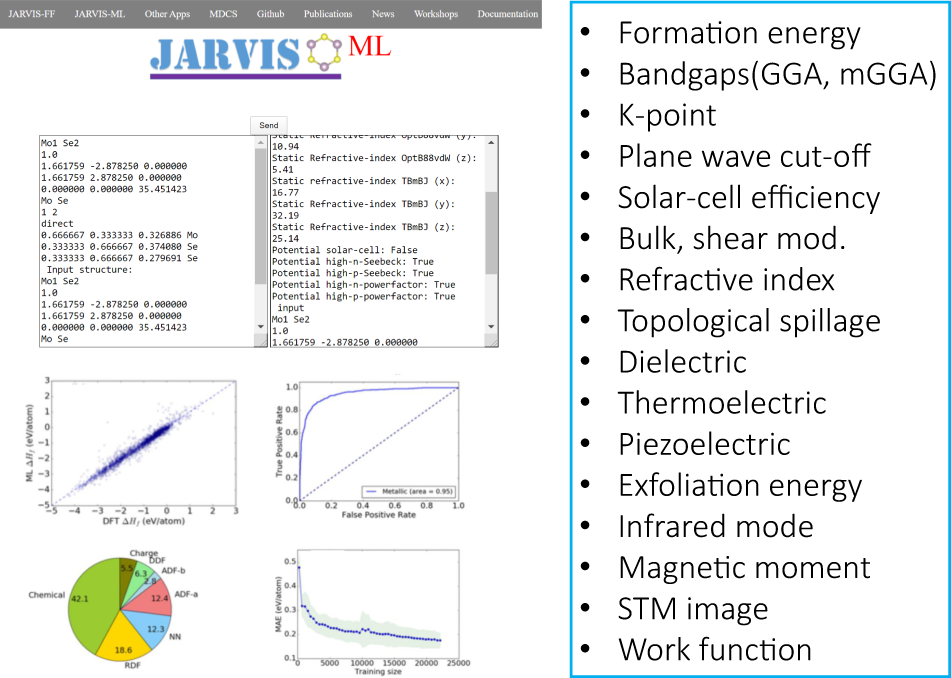Click 'Exfoliation energy' list item
The image size is (951, 678).
[739, 485]
